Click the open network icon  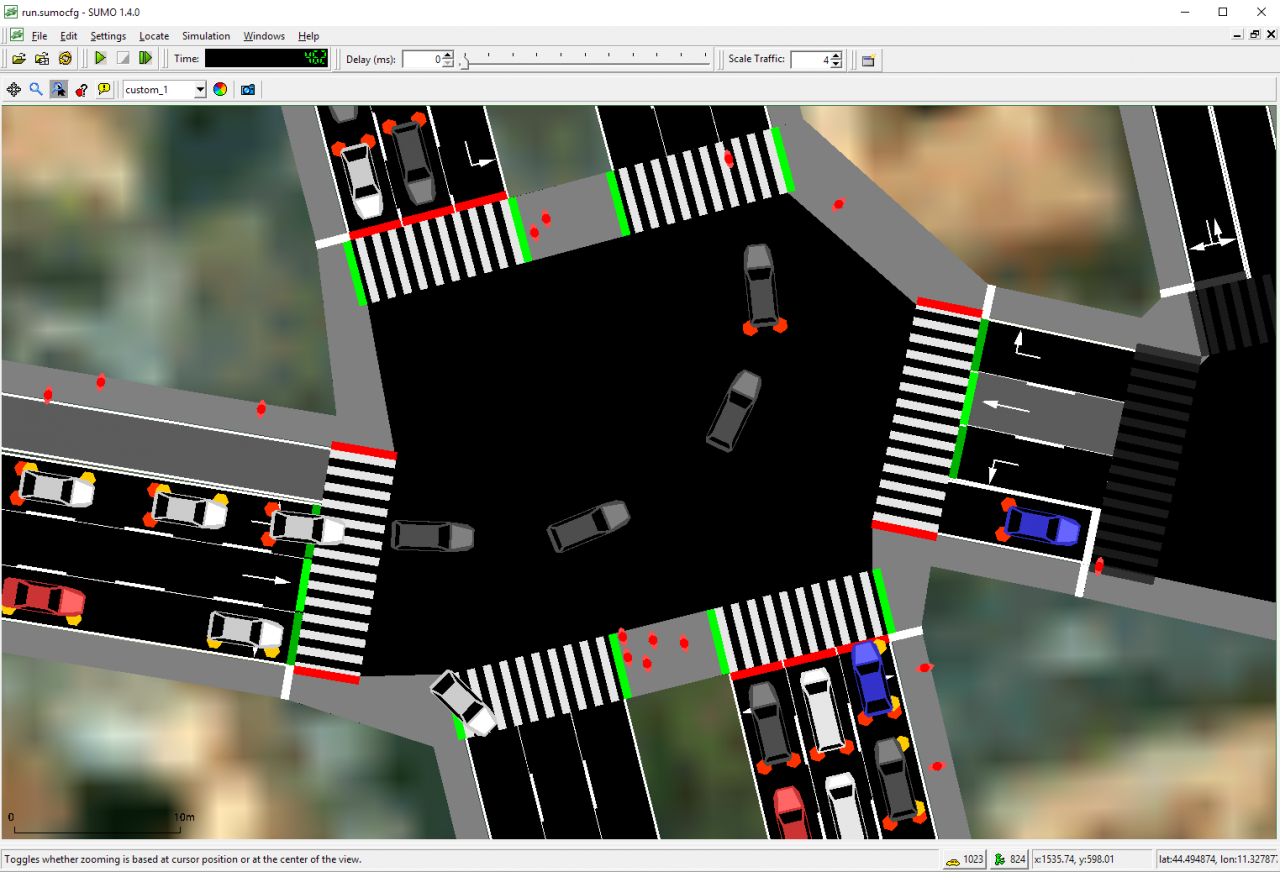coord(42,59)
